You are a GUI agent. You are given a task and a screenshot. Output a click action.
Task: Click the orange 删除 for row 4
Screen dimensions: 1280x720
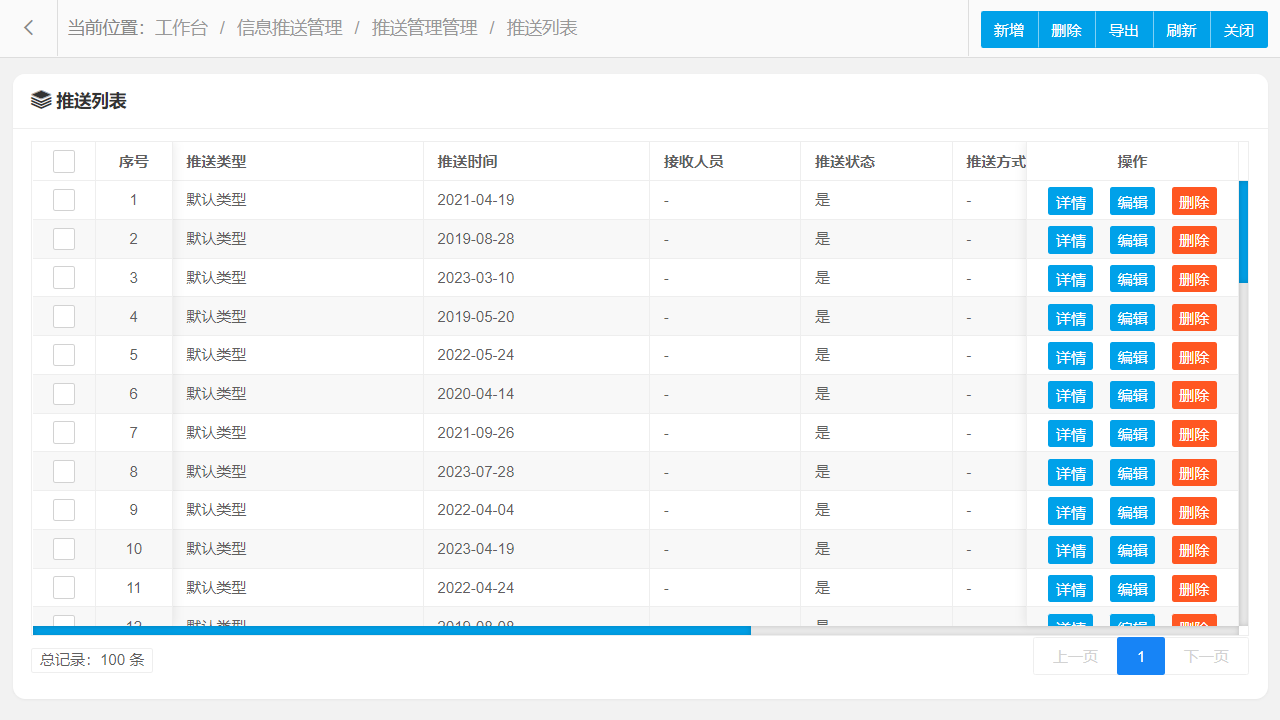click(x=1194, y=318)
